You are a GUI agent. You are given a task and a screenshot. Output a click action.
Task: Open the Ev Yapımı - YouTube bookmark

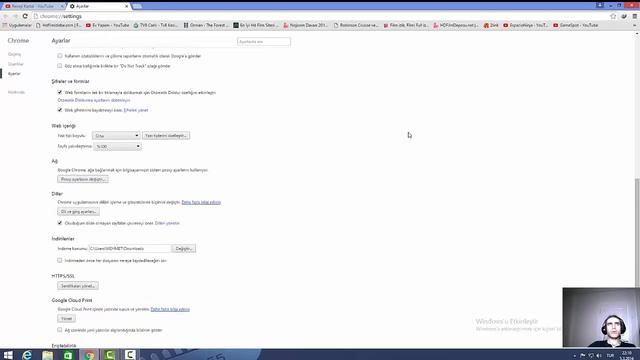tap(107, 25)
